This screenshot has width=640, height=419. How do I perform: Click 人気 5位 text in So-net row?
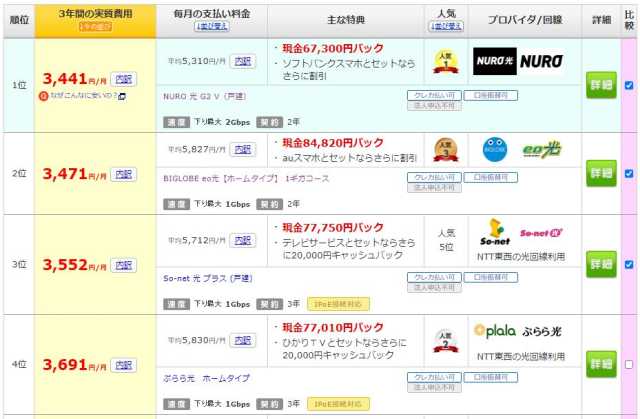[x=446, y=240]
